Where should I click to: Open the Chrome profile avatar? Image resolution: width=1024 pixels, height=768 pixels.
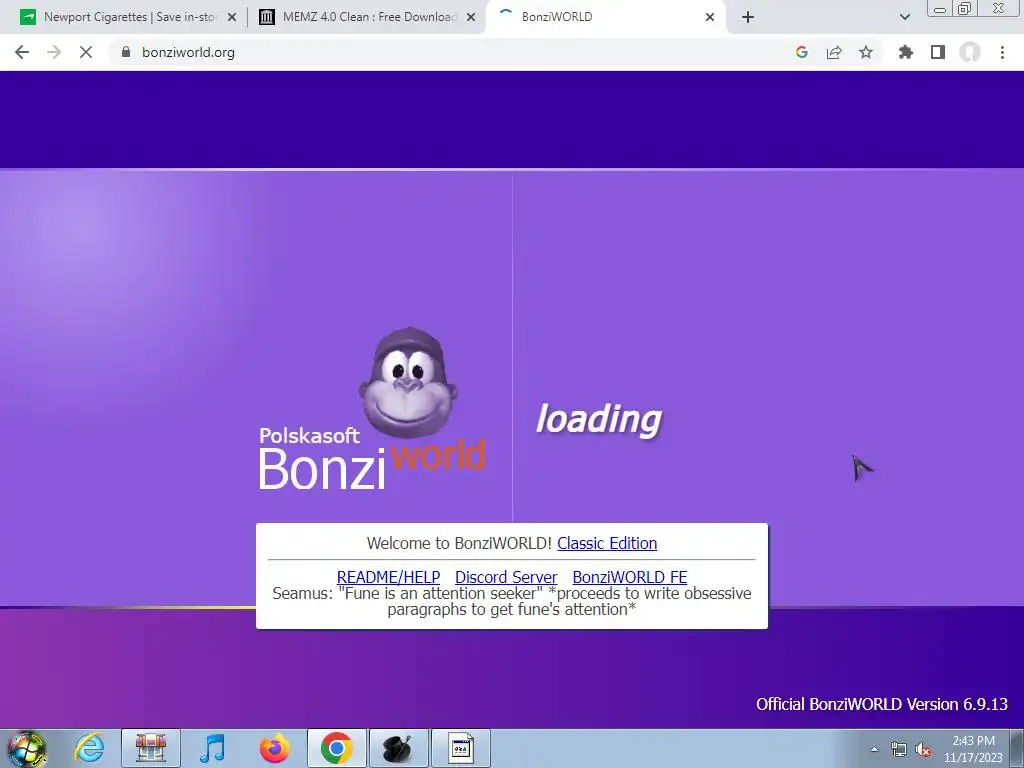(970, 52)
